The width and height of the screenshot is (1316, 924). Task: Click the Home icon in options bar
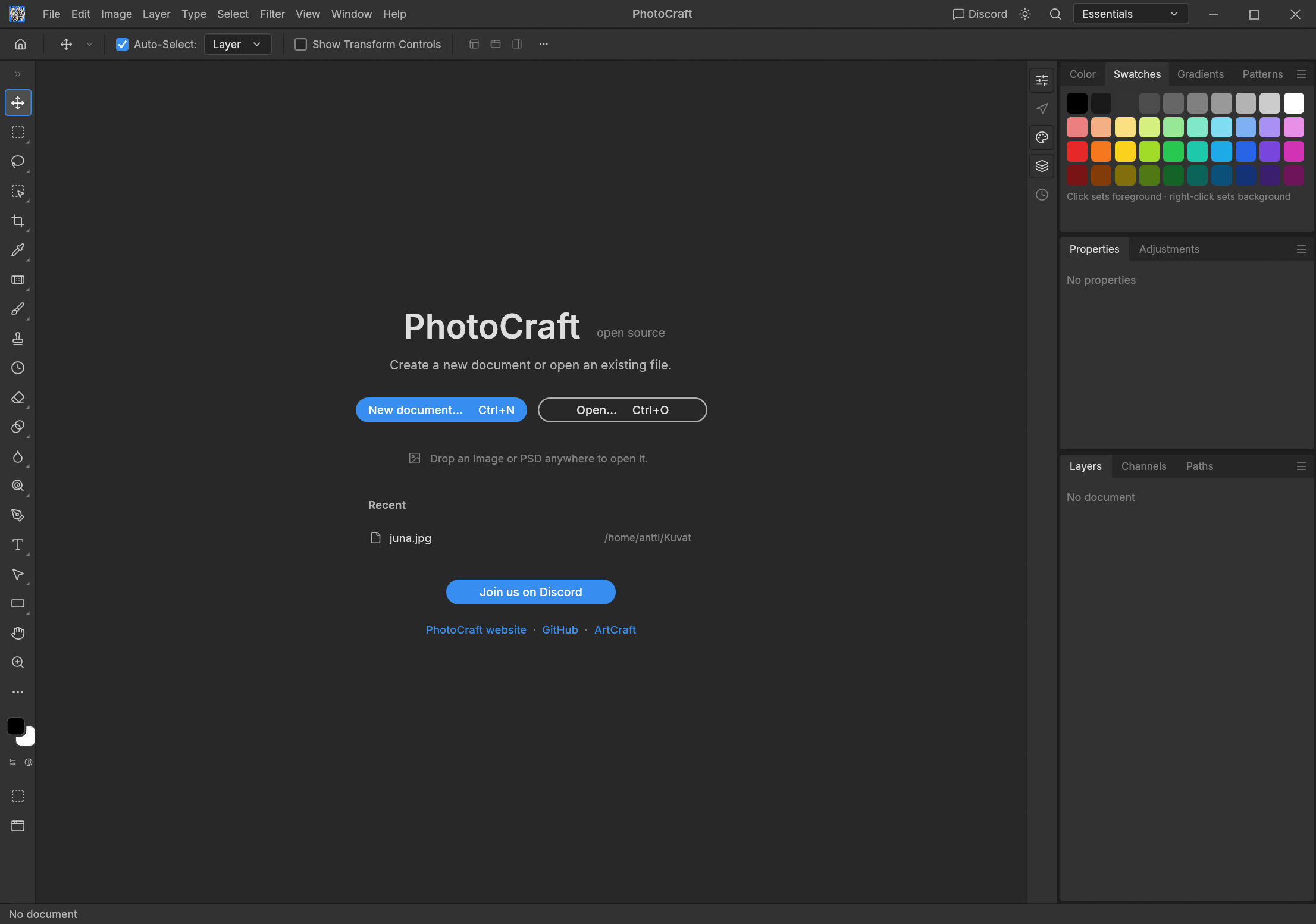coord(20,44)
